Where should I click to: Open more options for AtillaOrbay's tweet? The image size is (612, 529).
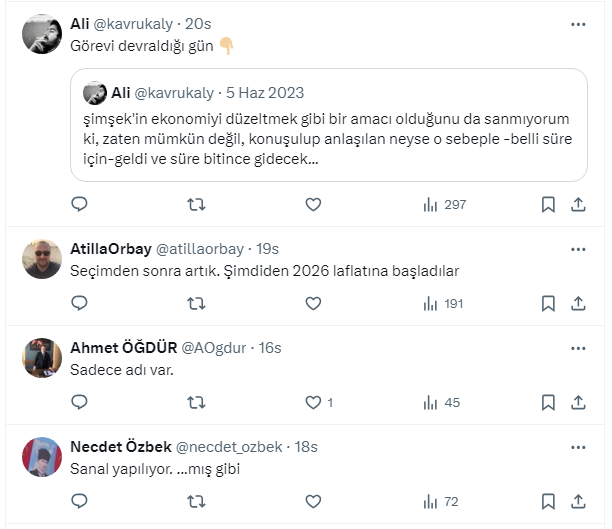tap(578, 248)
